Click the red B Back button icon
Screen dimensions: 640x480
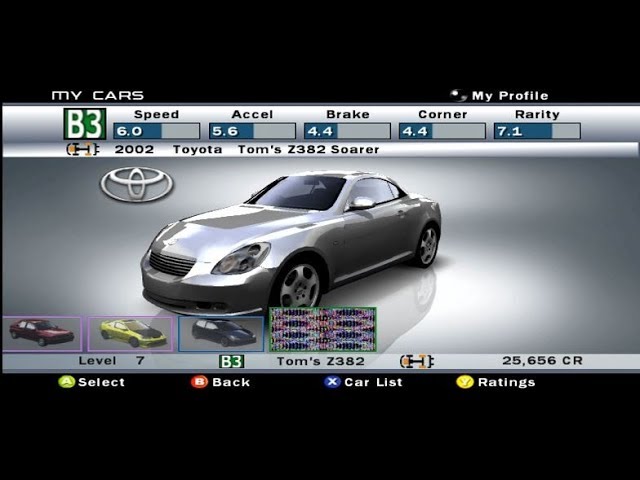pos(199,382)
